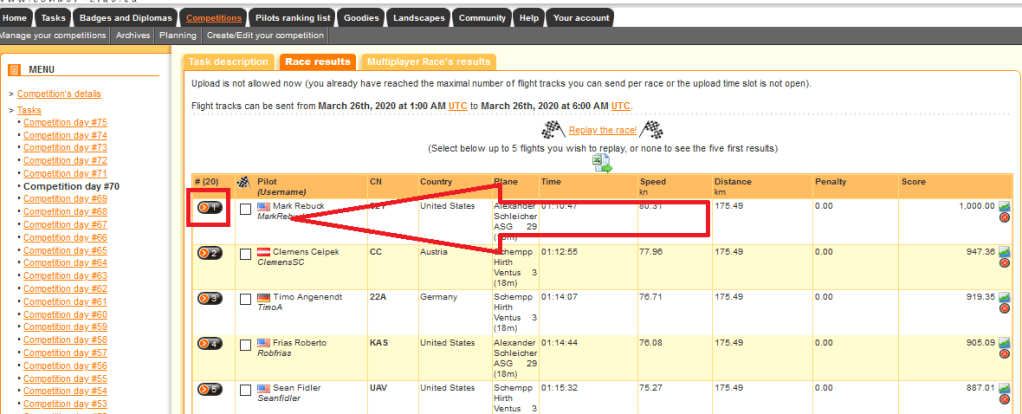Click the checkered flag left of Replay the race

coord(553,130)
